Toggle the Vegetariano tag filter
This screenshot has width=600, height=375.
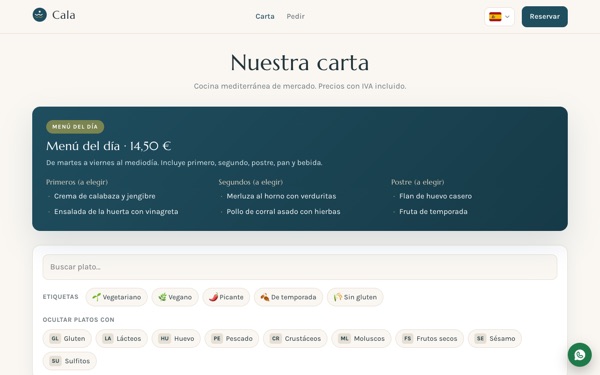pos(116,297)
